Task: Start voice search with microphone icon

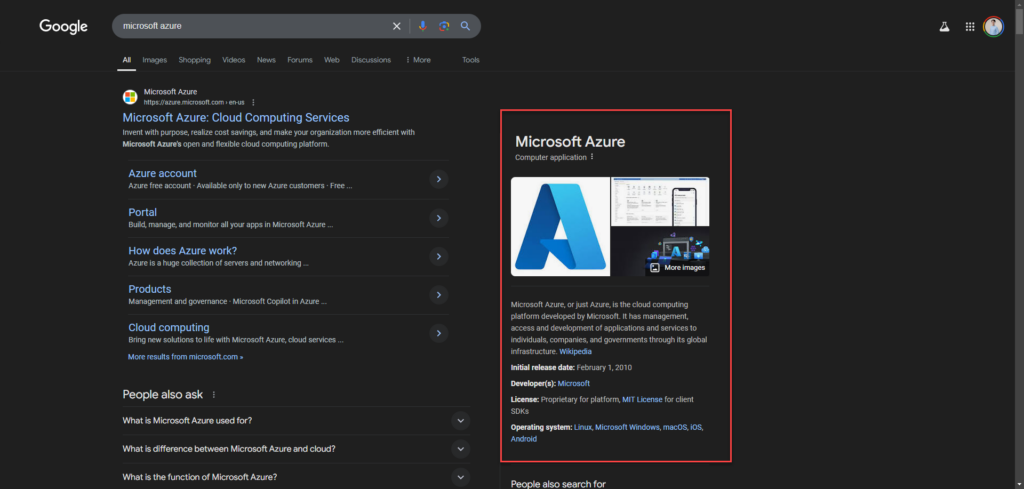Action: click(x=423, y=26)
